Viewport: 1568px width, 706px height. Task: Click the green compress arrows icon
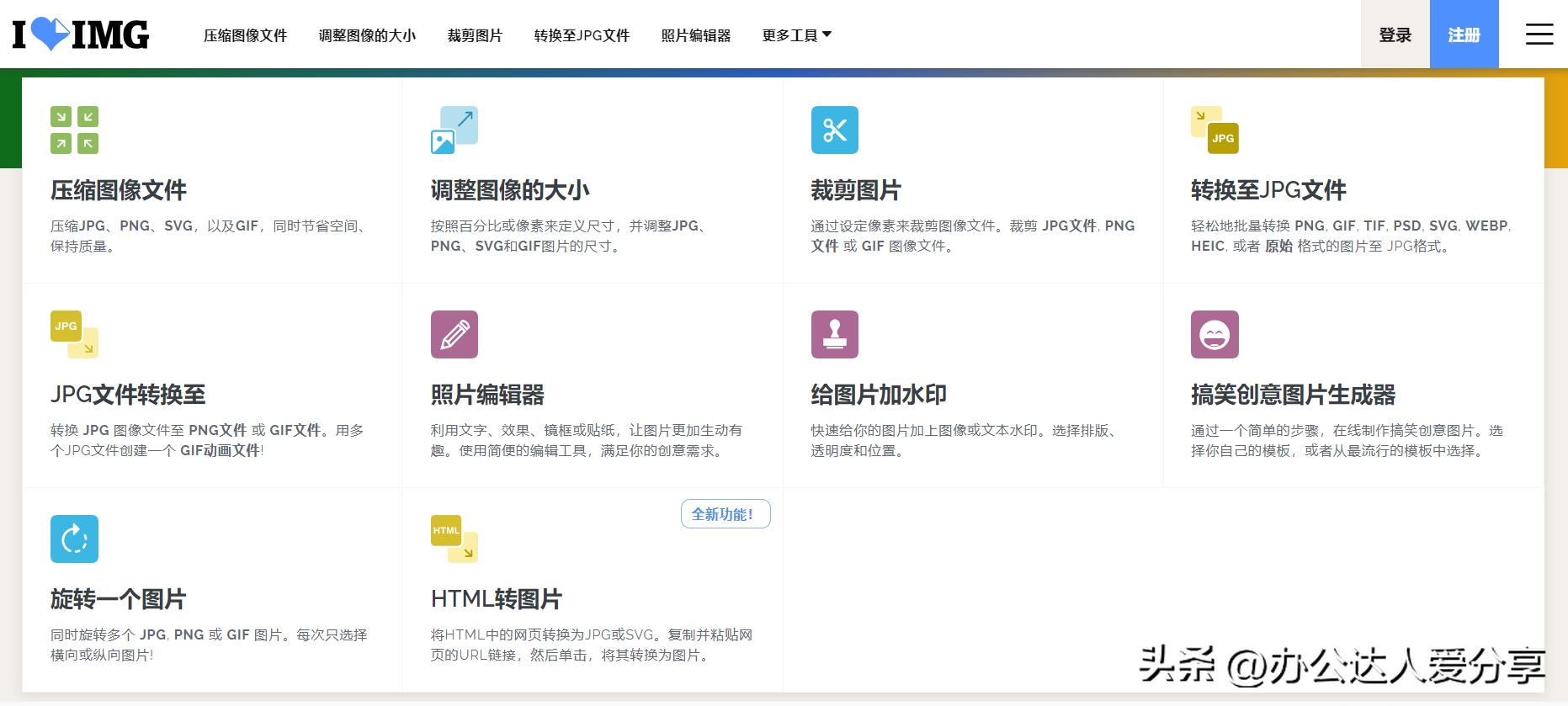tap(74, 130)
